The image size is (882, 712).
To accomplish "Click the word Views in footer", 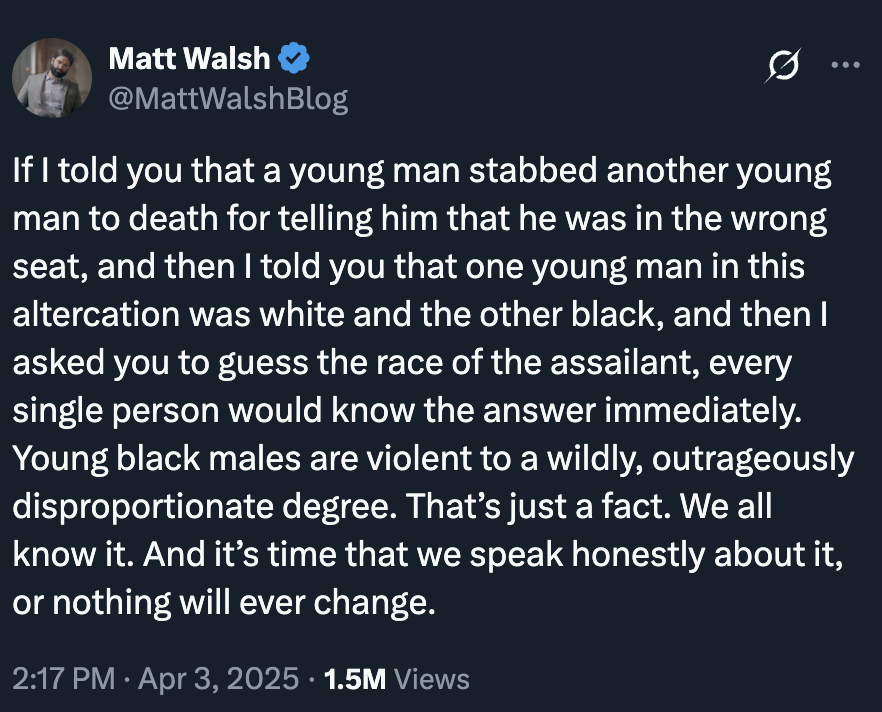I will tap(432, 679).
